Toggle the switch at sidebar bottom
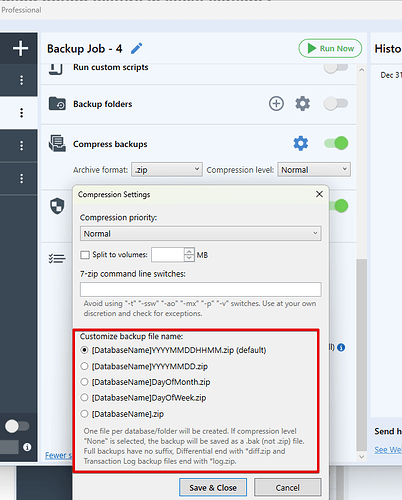 click(17, 426)
